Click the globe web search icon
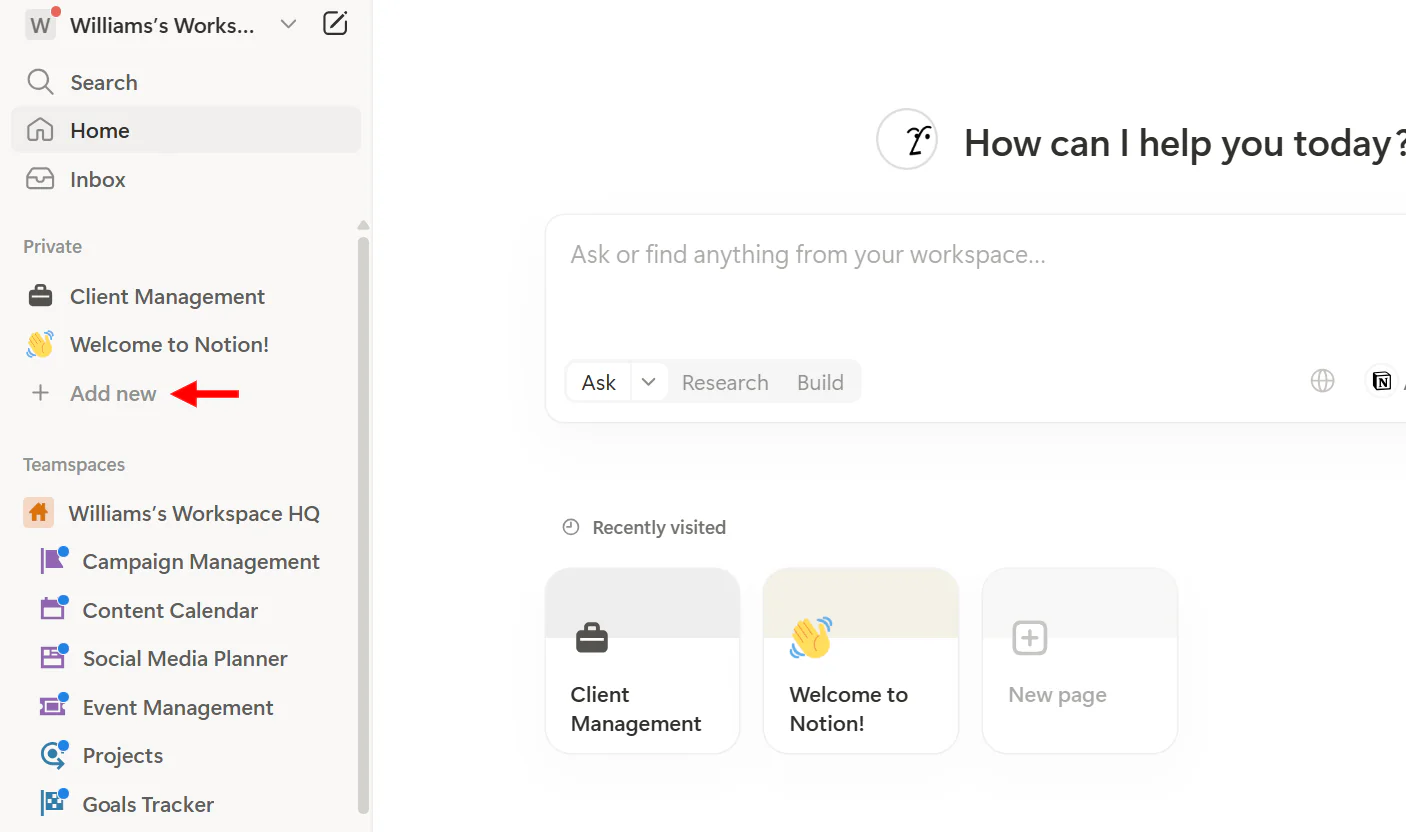This screenshot has width=1406, height=832. 1322,381
